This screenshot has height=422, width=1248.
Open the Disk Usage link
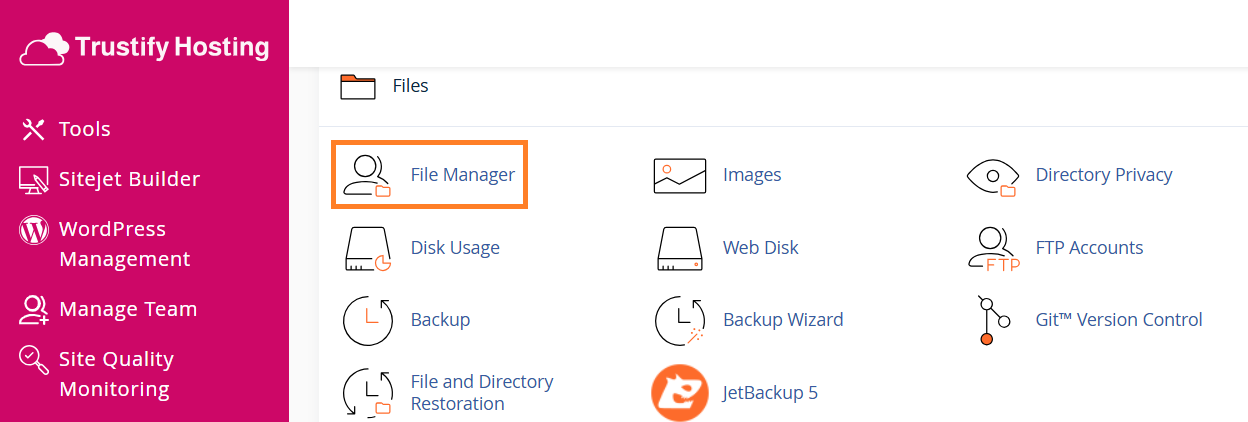click(x=455, y=248)
